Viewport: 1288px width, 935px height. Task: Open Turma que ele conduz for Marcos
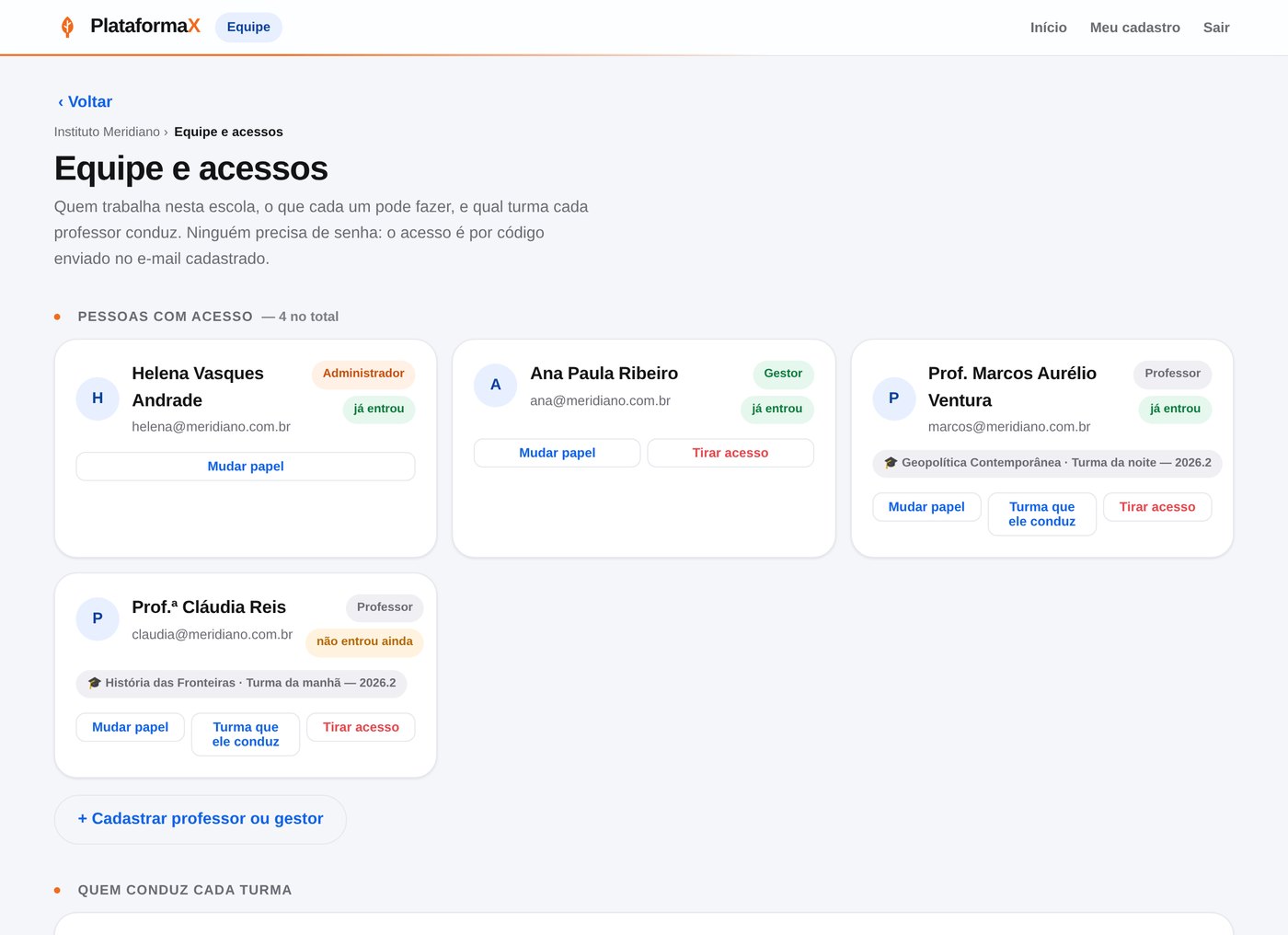1042,514
